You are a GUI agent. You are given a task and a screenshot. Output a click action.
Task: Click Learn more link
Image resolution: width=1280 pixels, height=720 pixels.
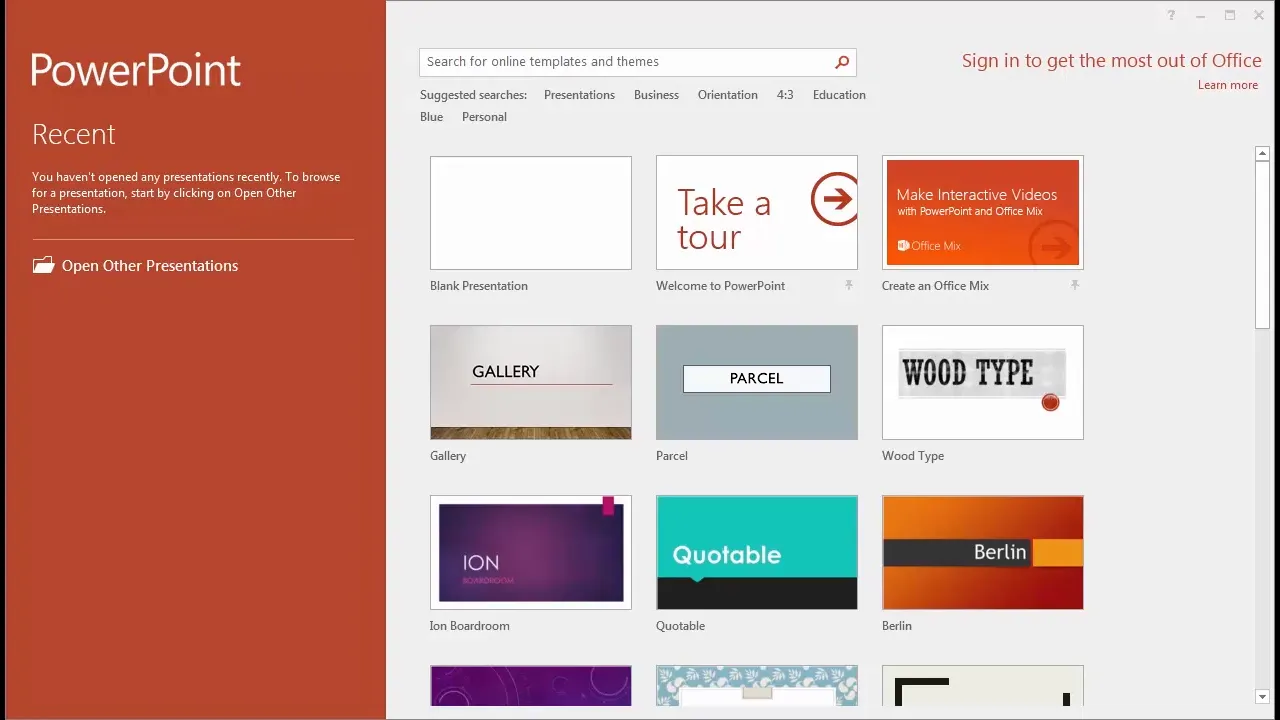(1227, 85)
